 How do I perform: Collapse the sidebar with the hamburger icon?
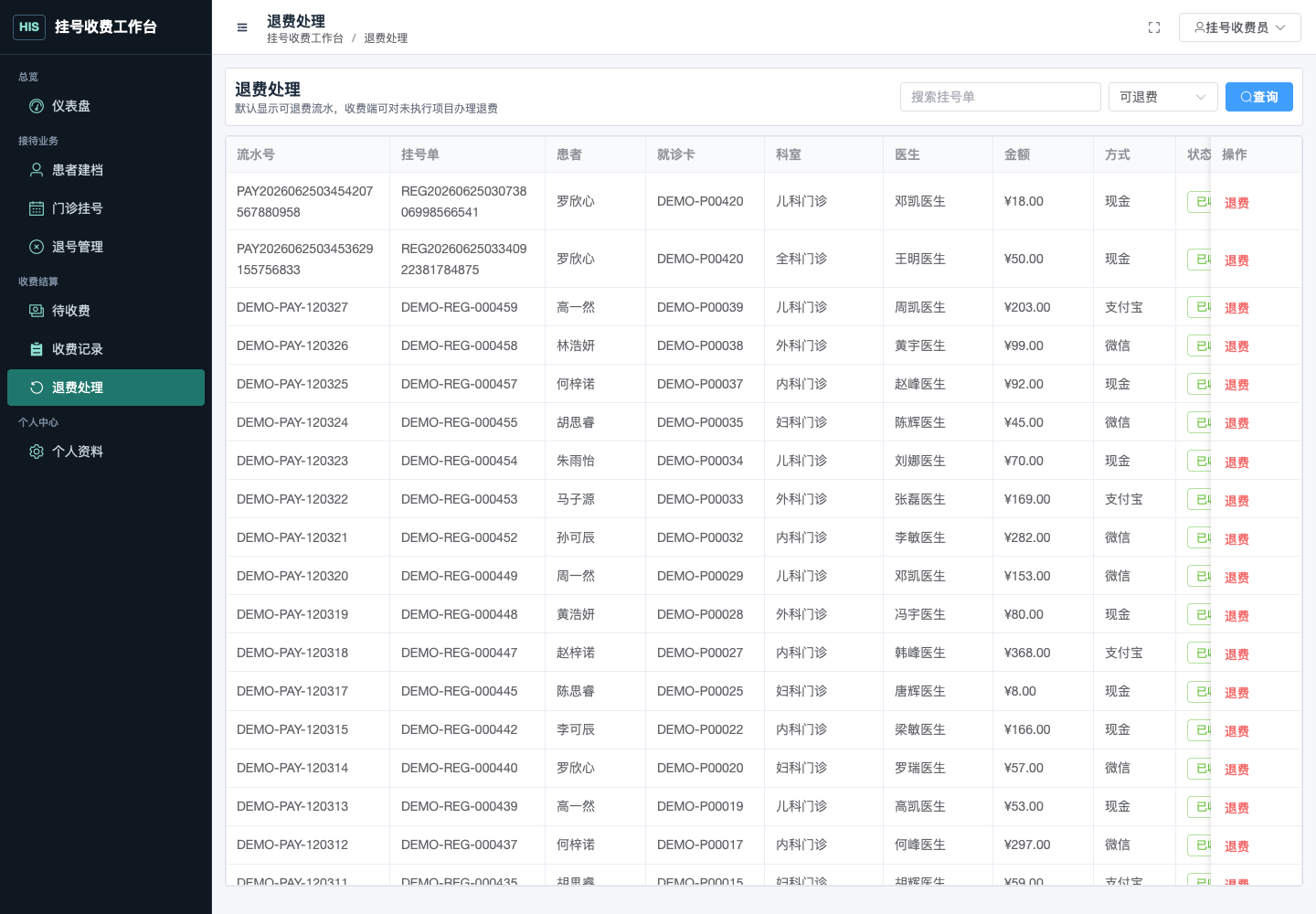[x=242, y=27]
